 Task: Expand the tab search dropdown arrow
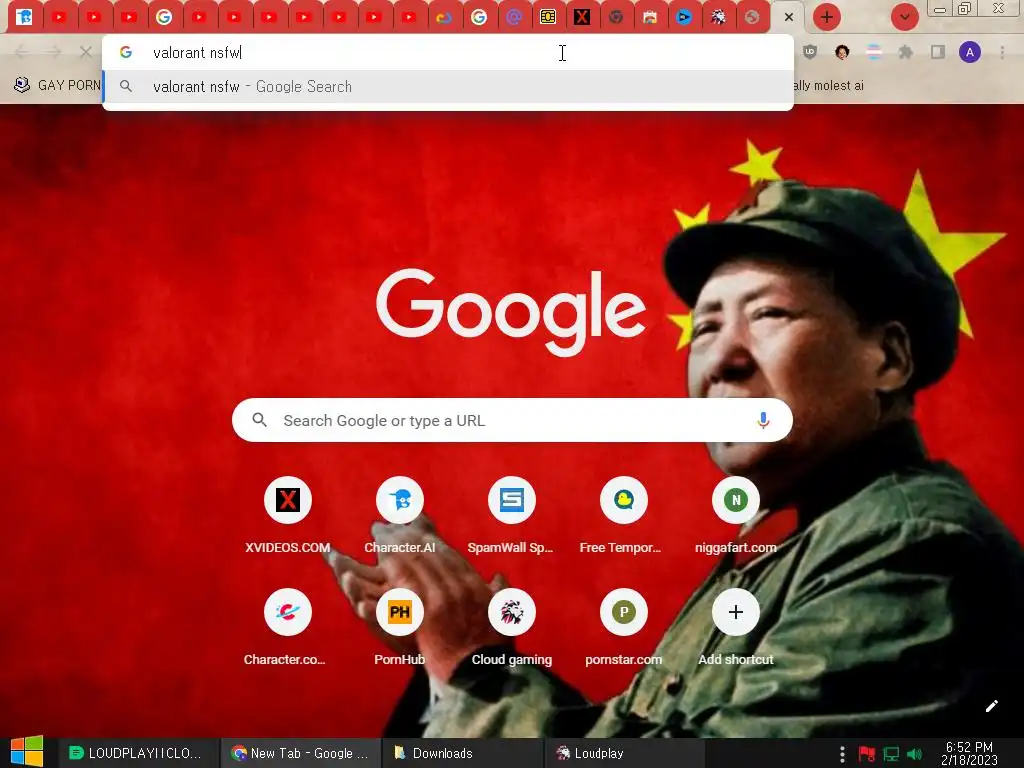click(x=905, y=17)
